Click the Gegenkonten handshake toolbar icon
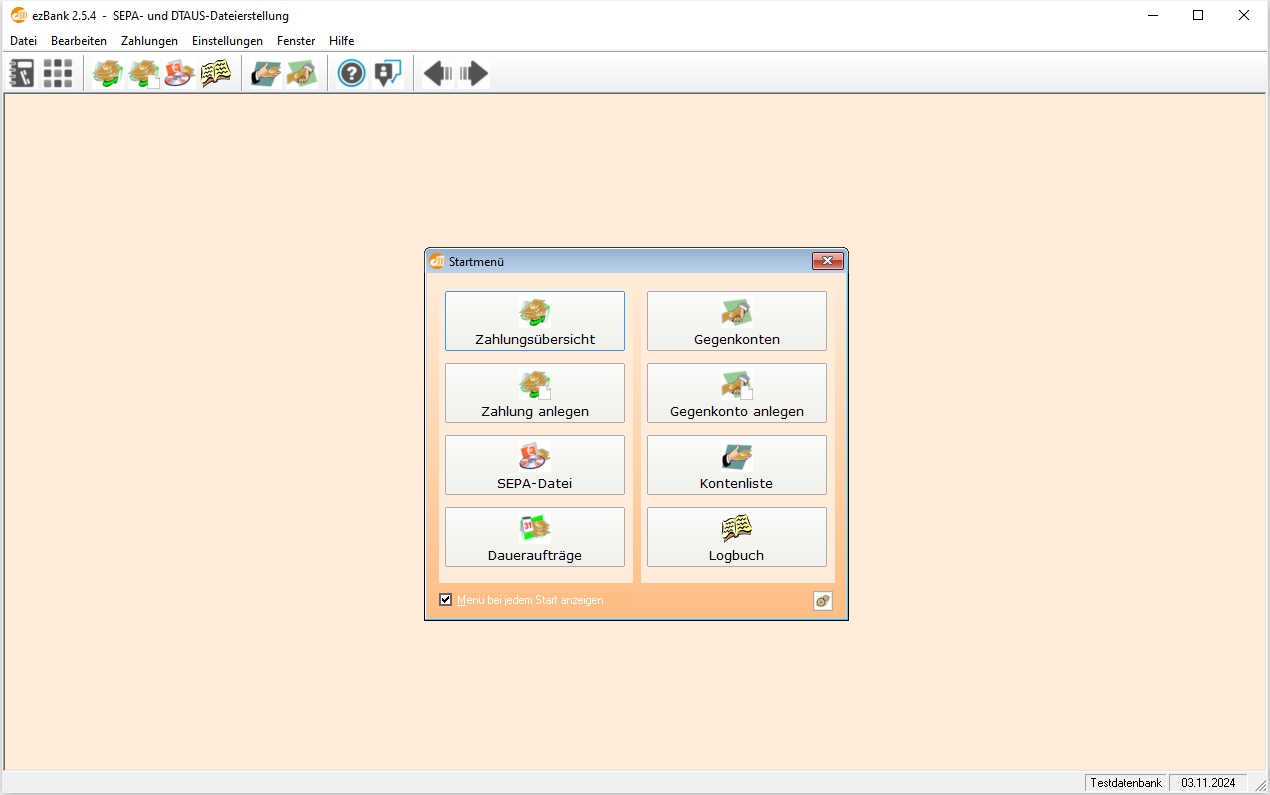The image size is (1270, 795). click(302, 73)
